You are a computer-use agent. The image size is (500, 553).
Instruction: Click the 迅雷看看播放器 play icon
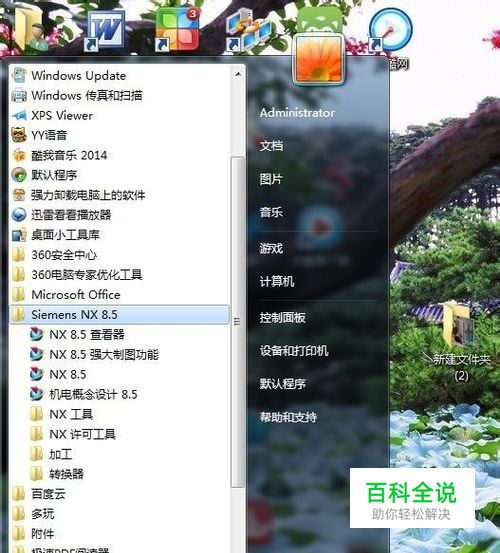tap(19, 215)
